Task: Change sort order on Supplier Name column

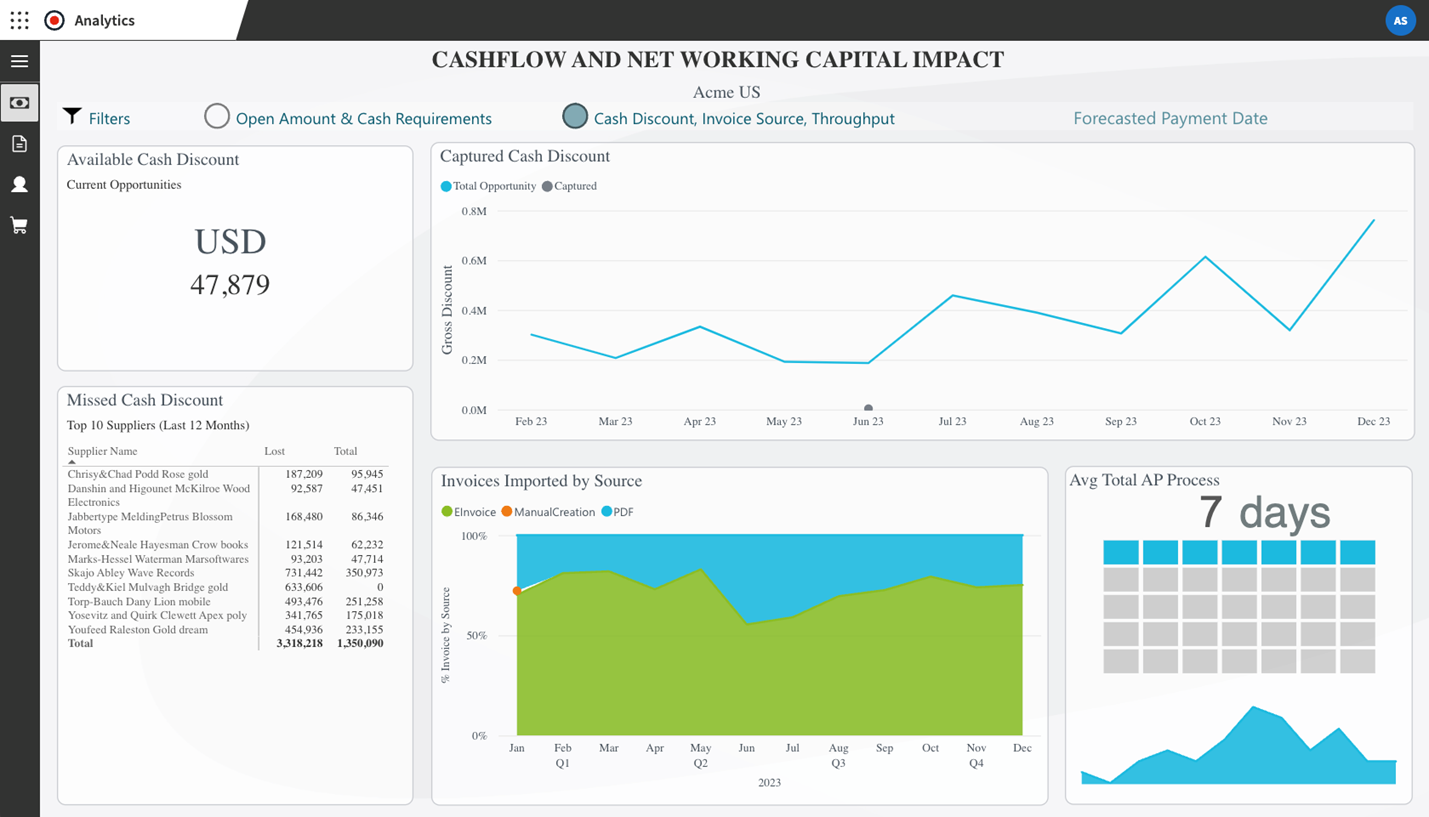Action: [x=102, y=451]
